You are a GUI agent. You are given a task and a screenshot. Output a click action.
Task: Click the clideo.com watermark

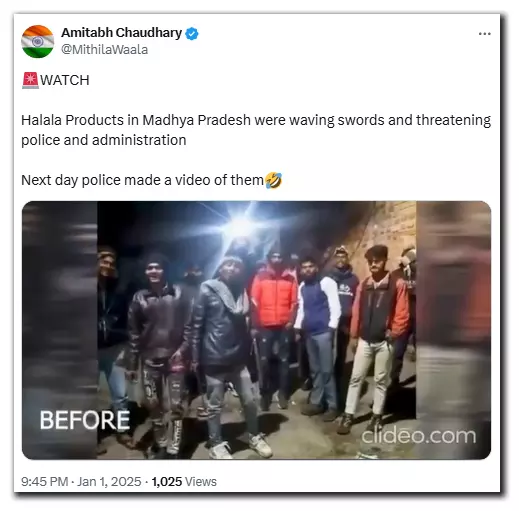coord(419,436)
